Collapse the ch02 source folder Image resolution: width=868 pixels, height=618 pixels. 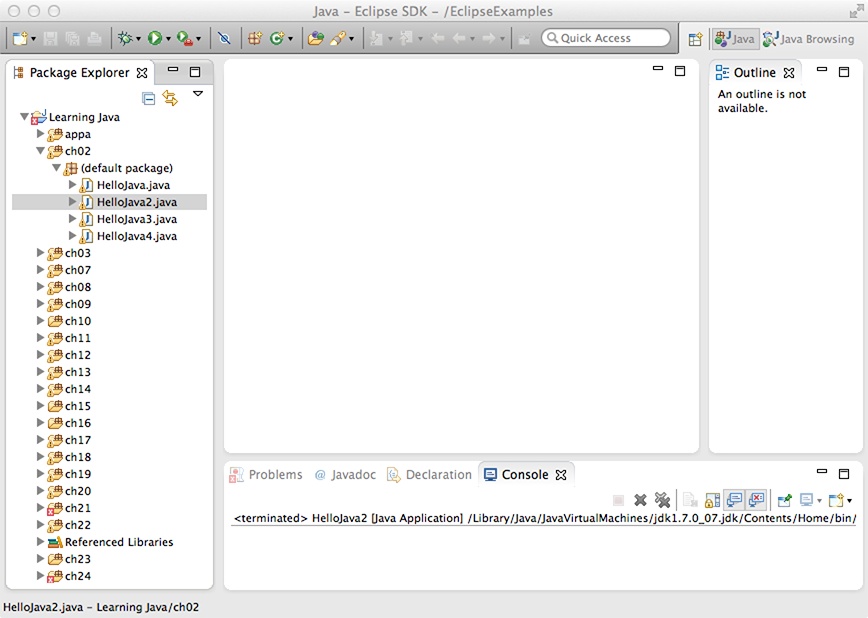tap(40, 151)
